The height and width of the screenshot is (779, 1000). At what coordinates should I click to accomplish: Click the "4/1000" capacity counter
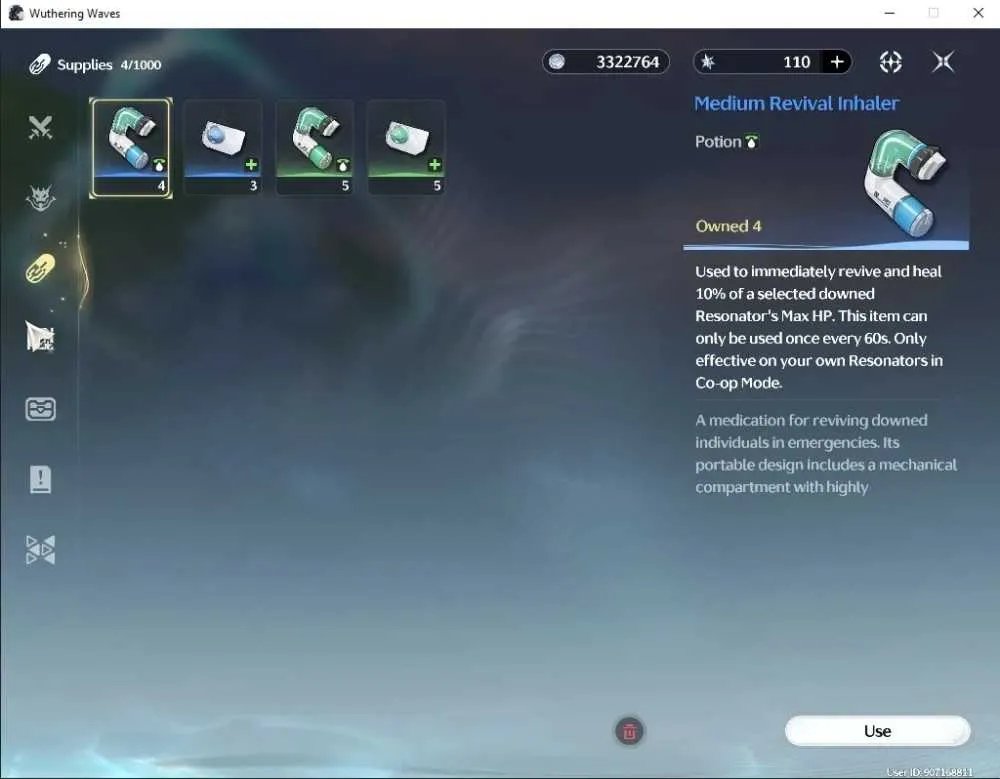pyautogui.click(x=141, y=65)
